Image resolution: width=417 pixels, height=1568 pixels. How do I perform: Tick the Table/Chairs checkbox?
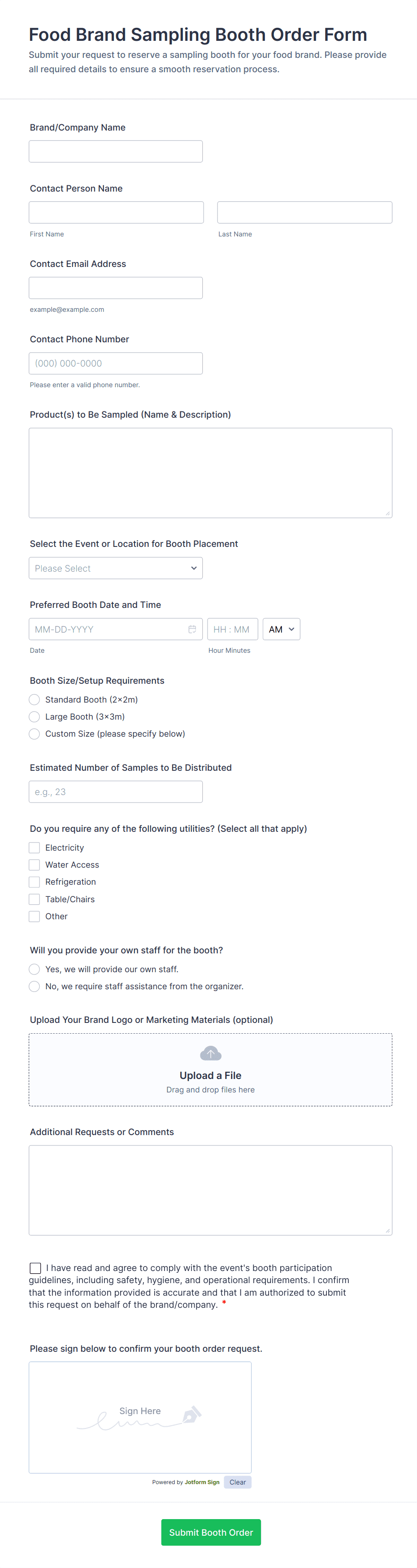pos(35,899)
